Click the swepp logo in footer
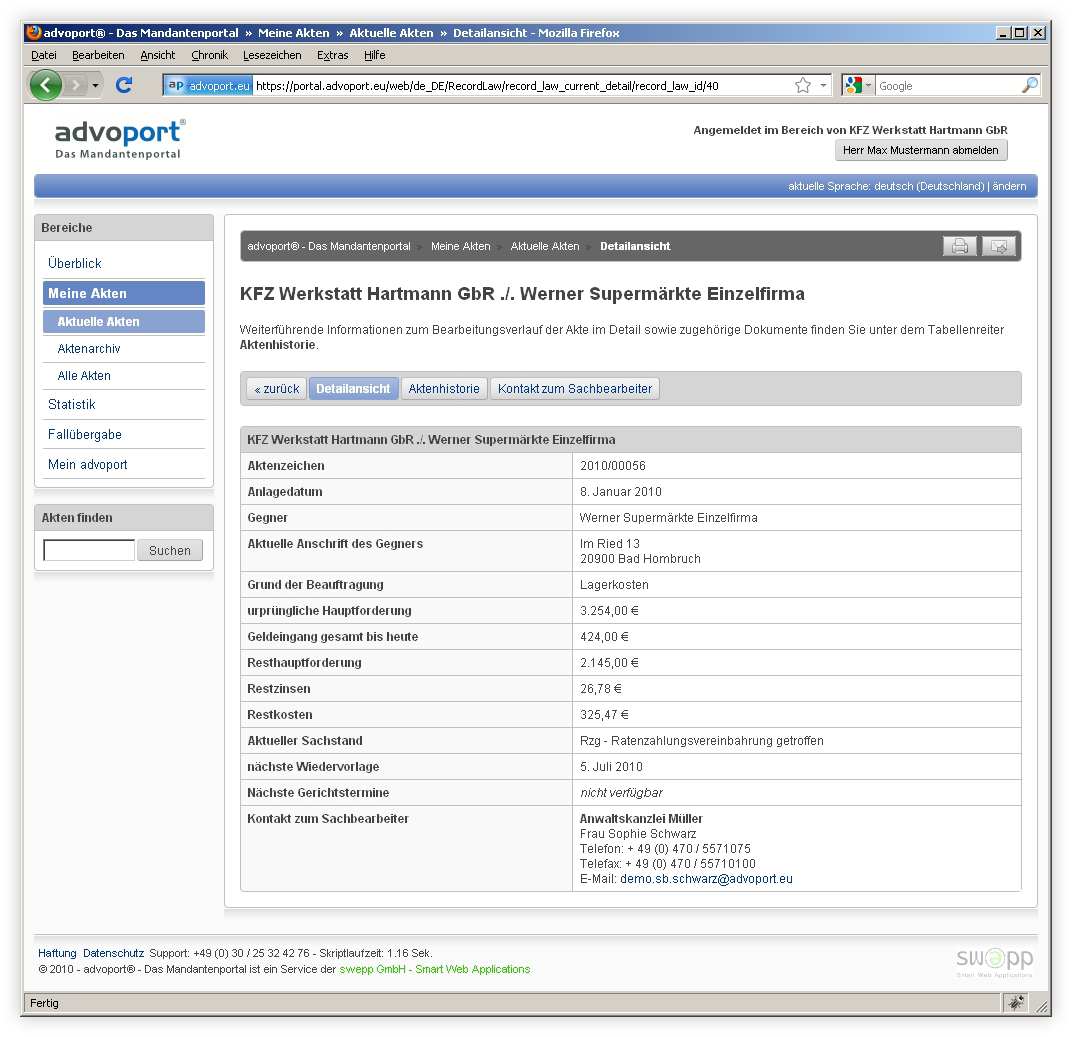Image resolution: width=1072 pixels, height=1037 pixels. [x=995, y=962]
